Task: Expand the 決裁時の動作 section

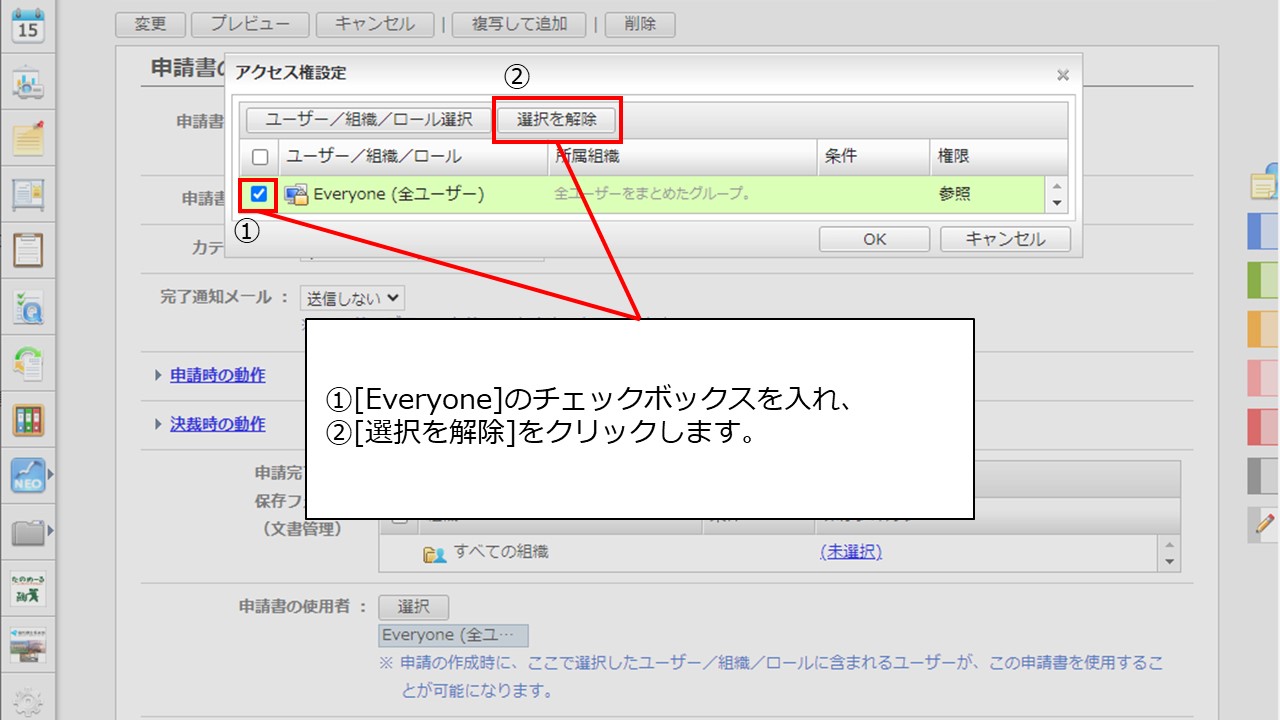Action: pos(217,424)
